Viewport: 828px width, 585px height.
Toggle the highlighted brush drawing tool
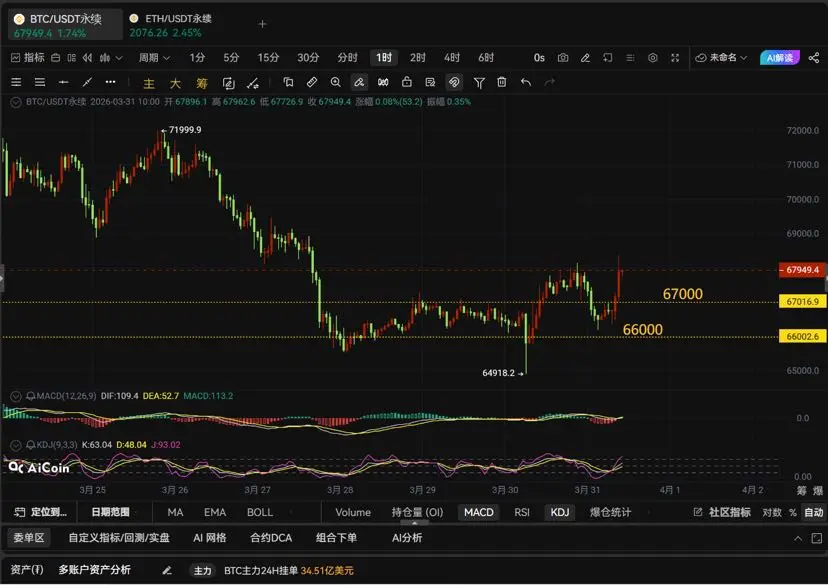point(359,82)
